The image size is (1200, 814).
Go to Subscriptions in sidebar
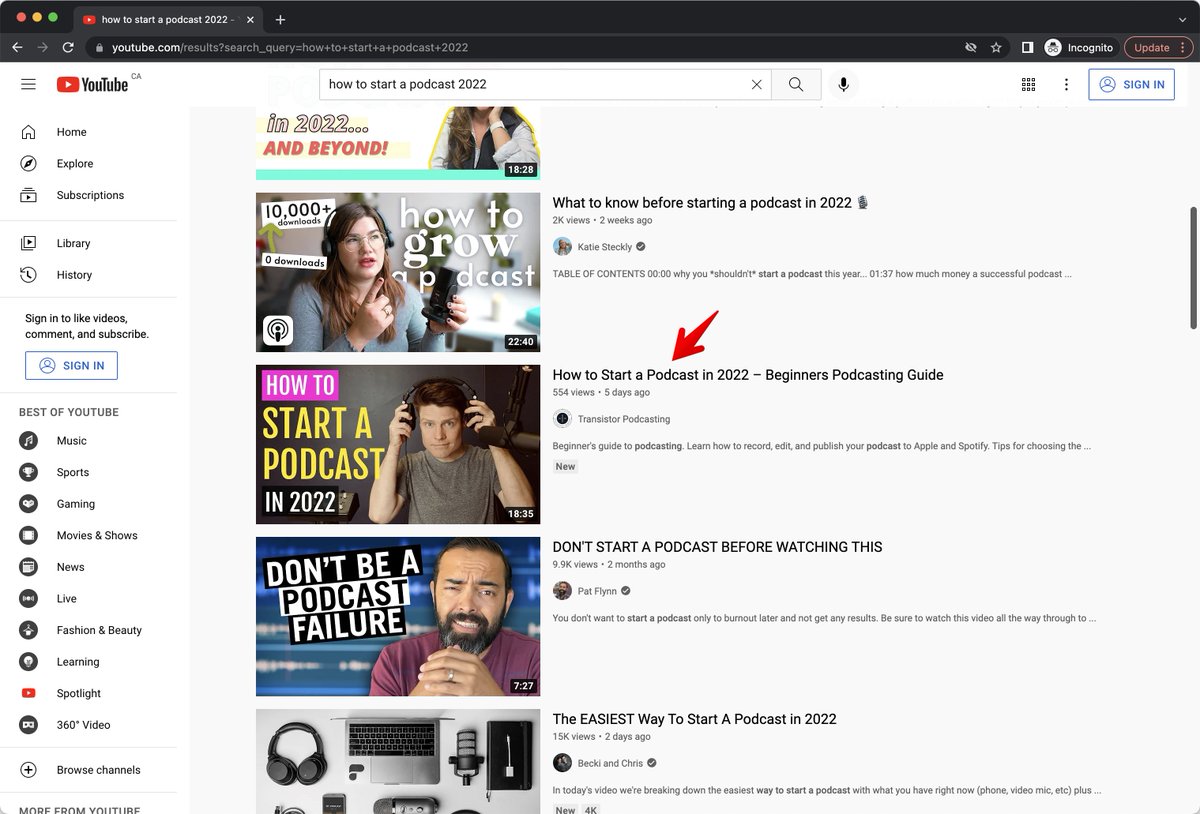pyautogui.click(x=90, y=195)
